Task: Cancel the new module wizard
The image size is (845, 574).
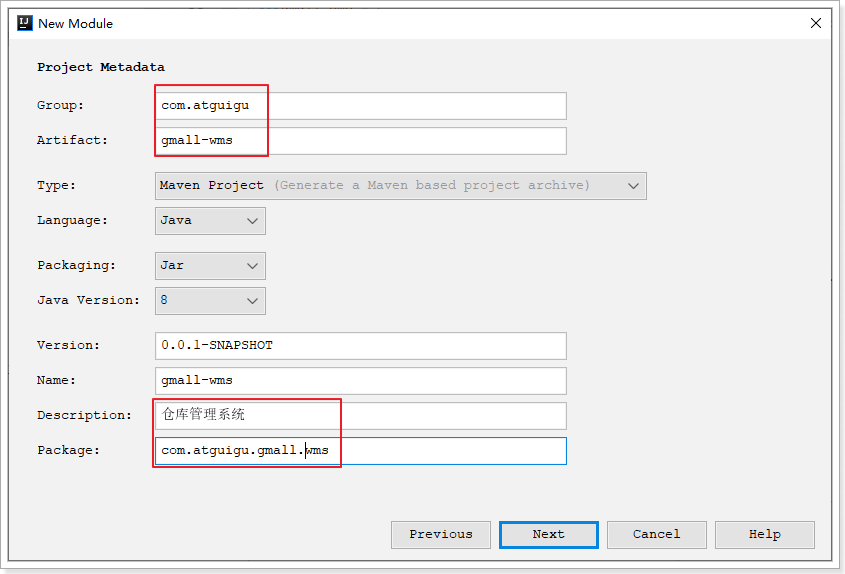Action: (x=656, y=535)
